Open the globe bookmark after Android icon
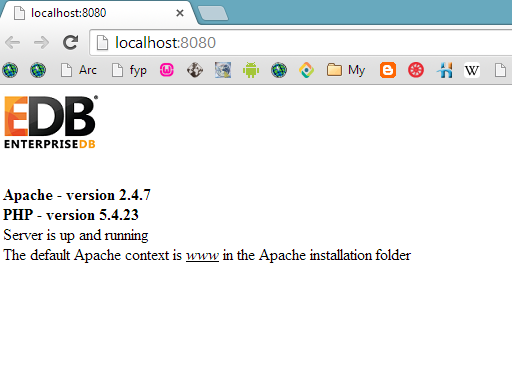The height and width of the screenshot is (376, 512). click(x=279, y=70)
